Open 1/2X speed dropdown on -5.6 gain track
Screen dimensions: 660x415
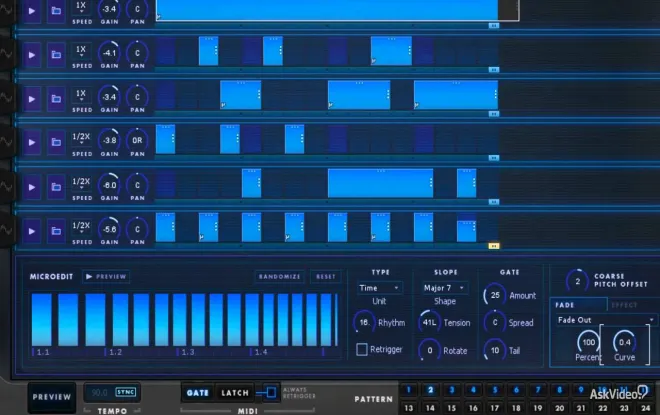tap(81, 227)
